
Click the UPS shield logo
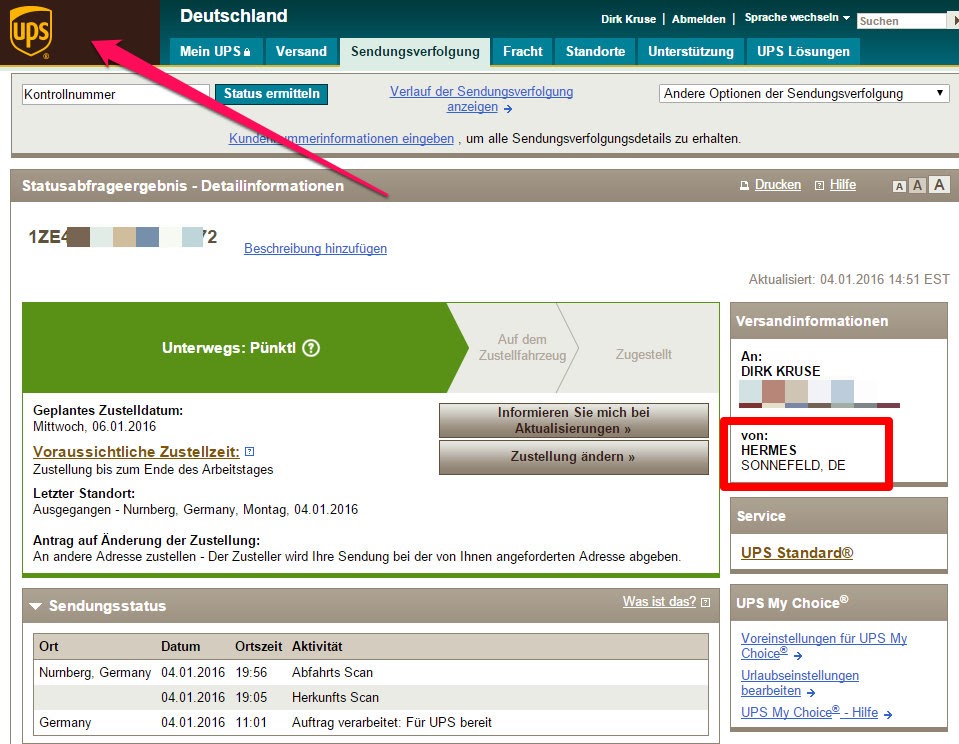(31, 31)
